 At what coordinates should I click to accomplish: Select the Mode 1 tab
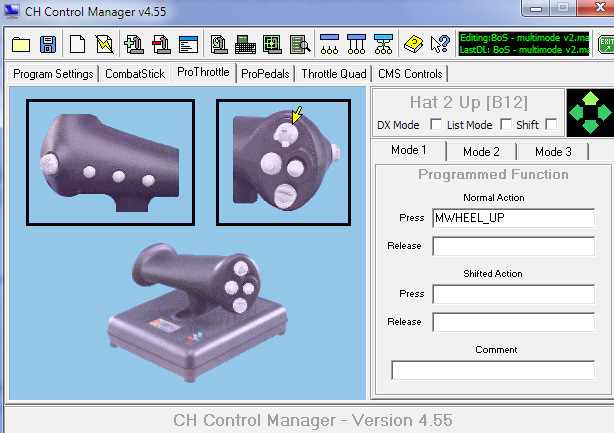408,150
